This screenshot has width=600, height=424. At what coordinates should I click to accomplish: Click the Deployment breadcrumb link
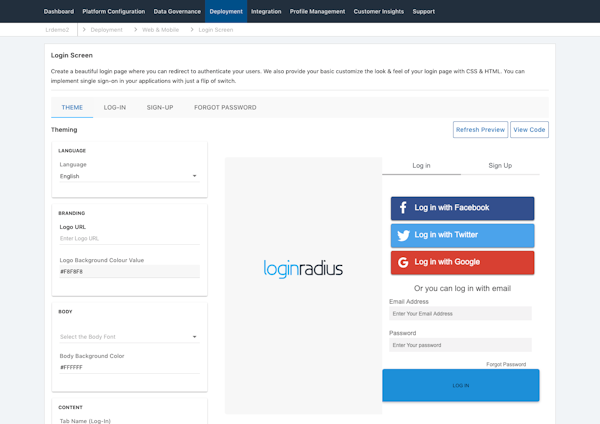[106, 29]
